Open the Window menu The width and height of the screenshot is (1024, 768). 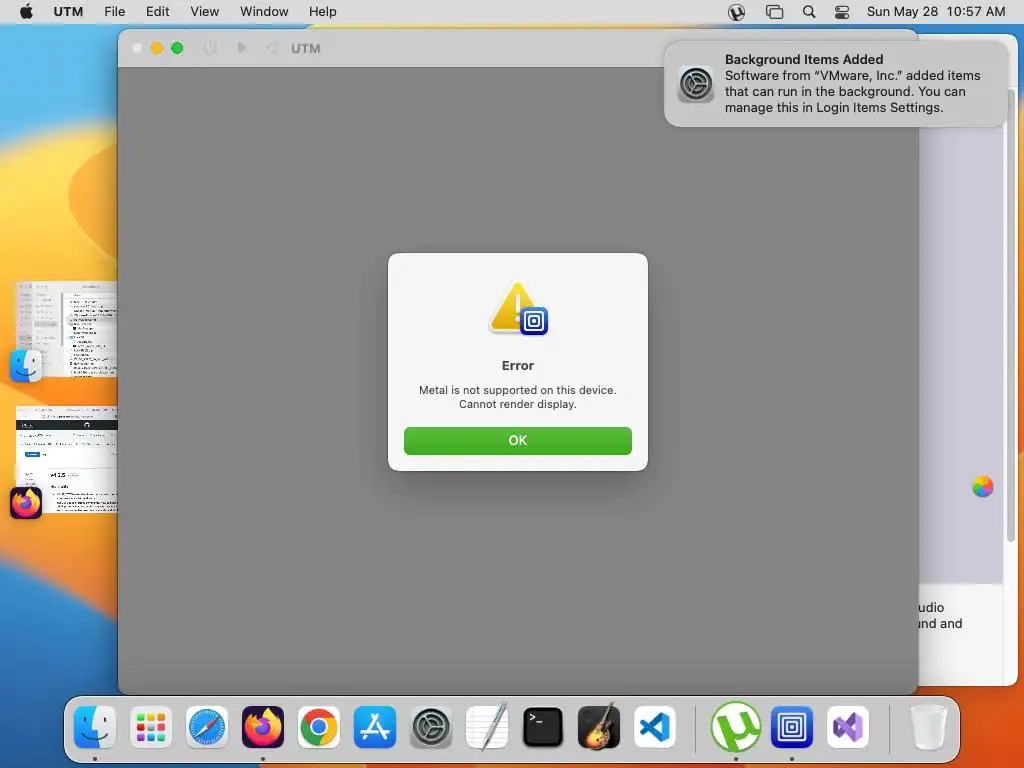tap(264, 12)
